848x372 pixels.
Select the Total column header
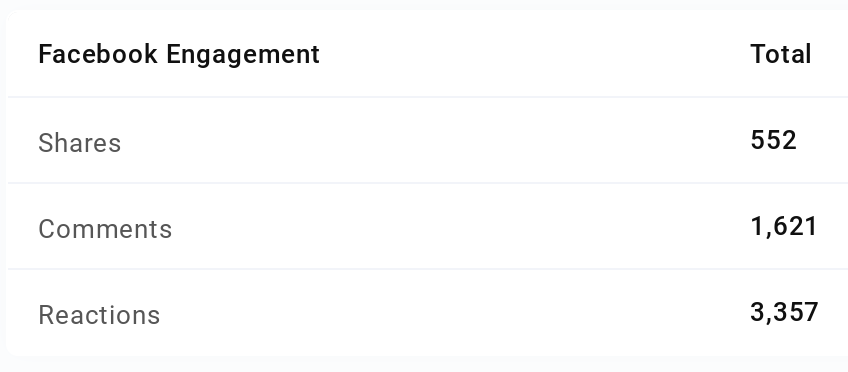tap(780, 55)
